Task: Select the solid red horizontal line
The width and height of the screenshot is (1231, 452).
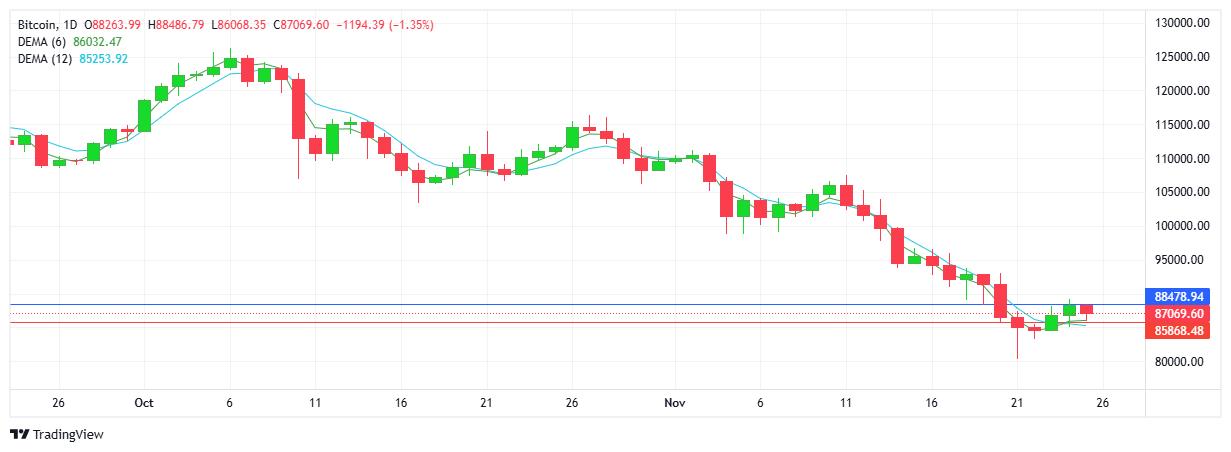Action: click(500, 322)
